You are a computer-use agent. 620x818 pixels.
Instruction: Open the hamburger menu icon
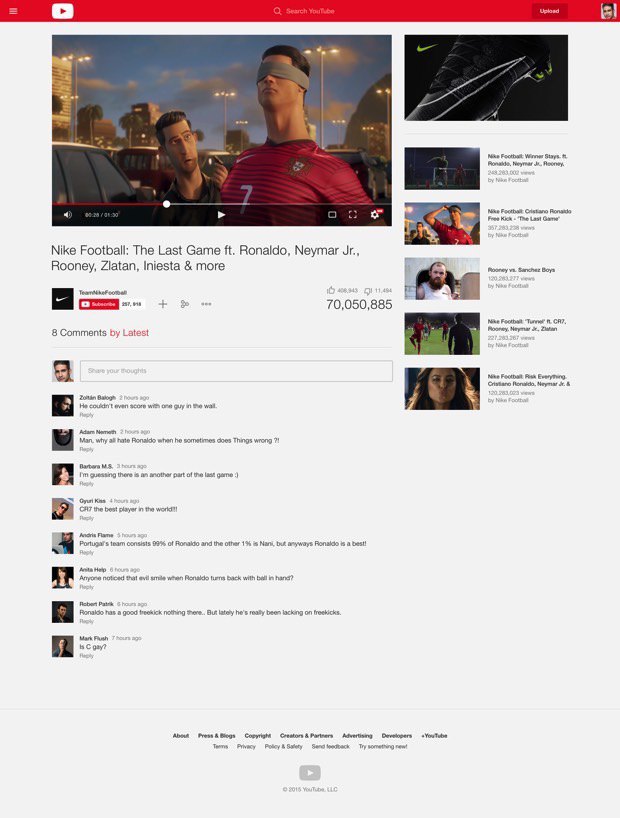pyautogui.click(x=14, y=11)
